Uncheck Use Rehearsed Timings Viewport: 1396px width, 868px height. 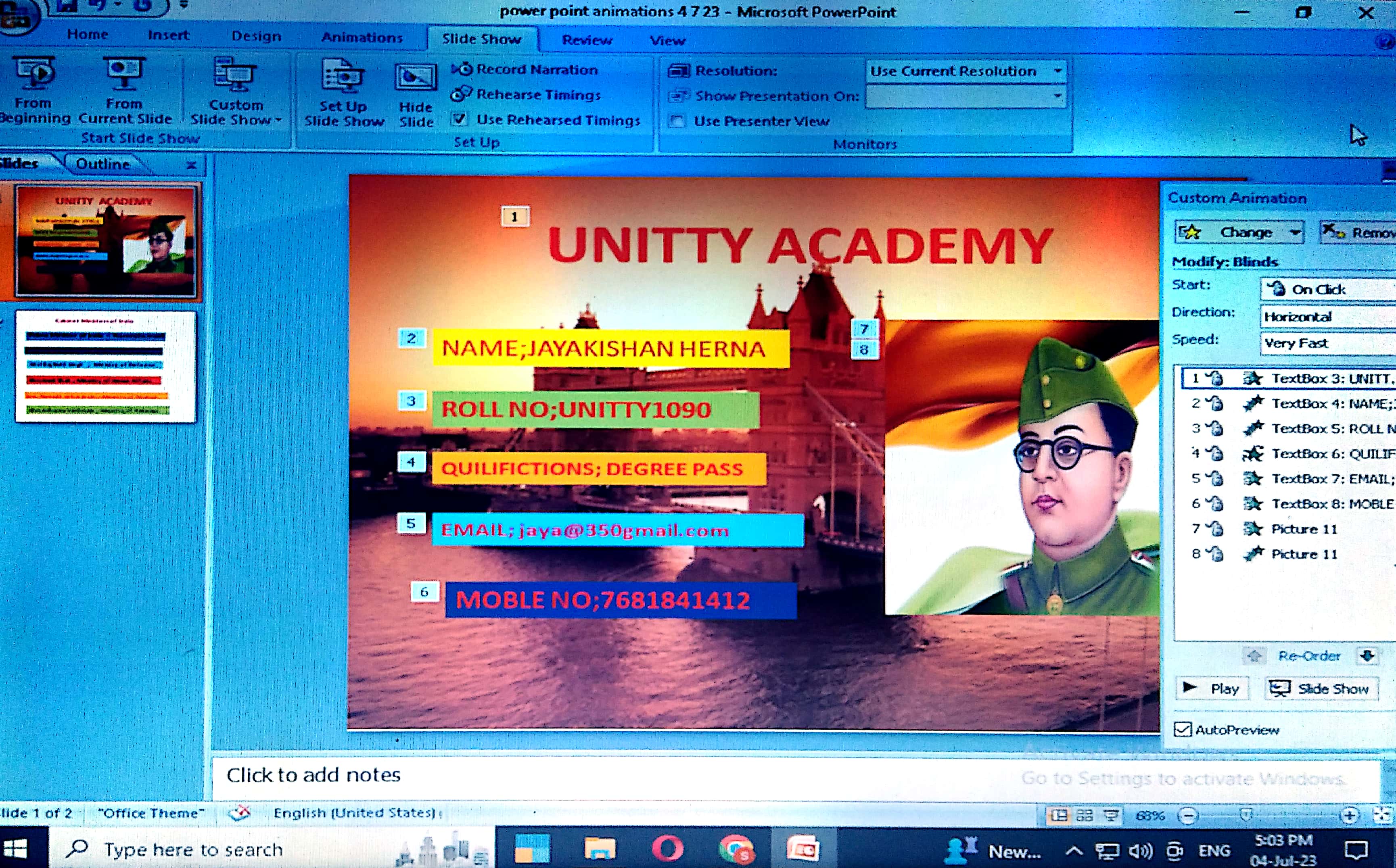coord(459,119)
